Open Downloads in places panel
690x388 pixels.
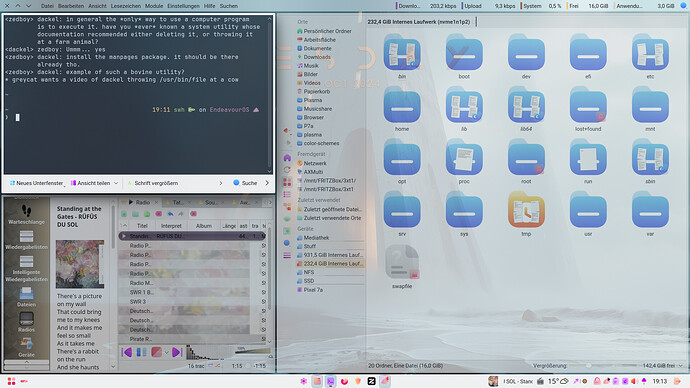click(314, 57)
